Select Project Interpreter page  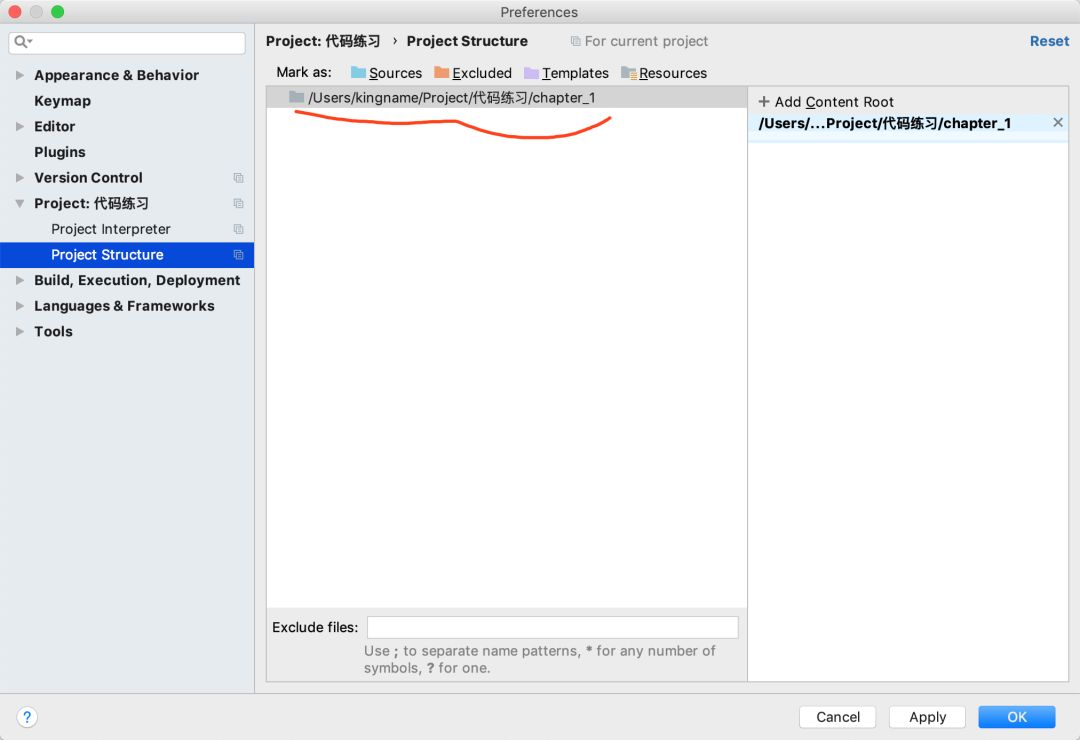pos(110,229)
